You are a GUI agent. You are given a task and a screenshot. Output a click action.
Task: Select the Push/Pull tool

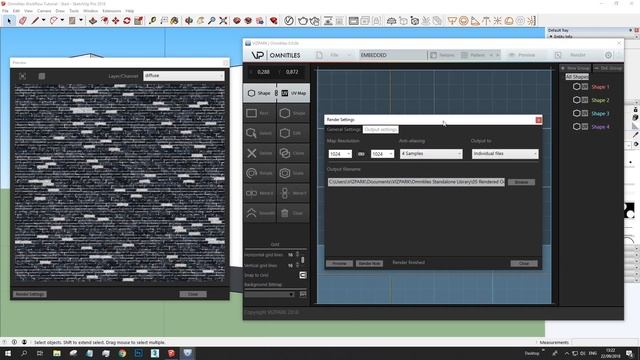coord(93,20)
